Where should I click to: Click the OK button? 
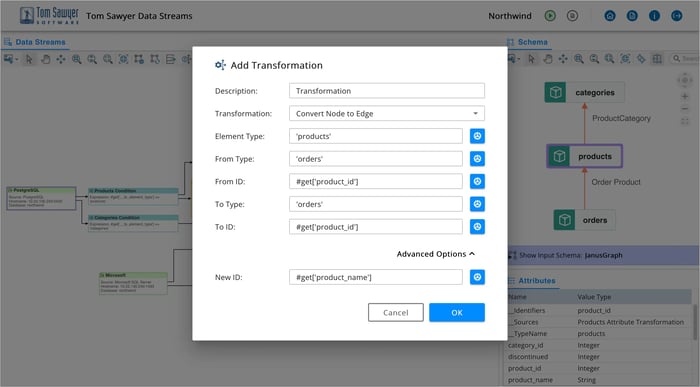point(457,312)
